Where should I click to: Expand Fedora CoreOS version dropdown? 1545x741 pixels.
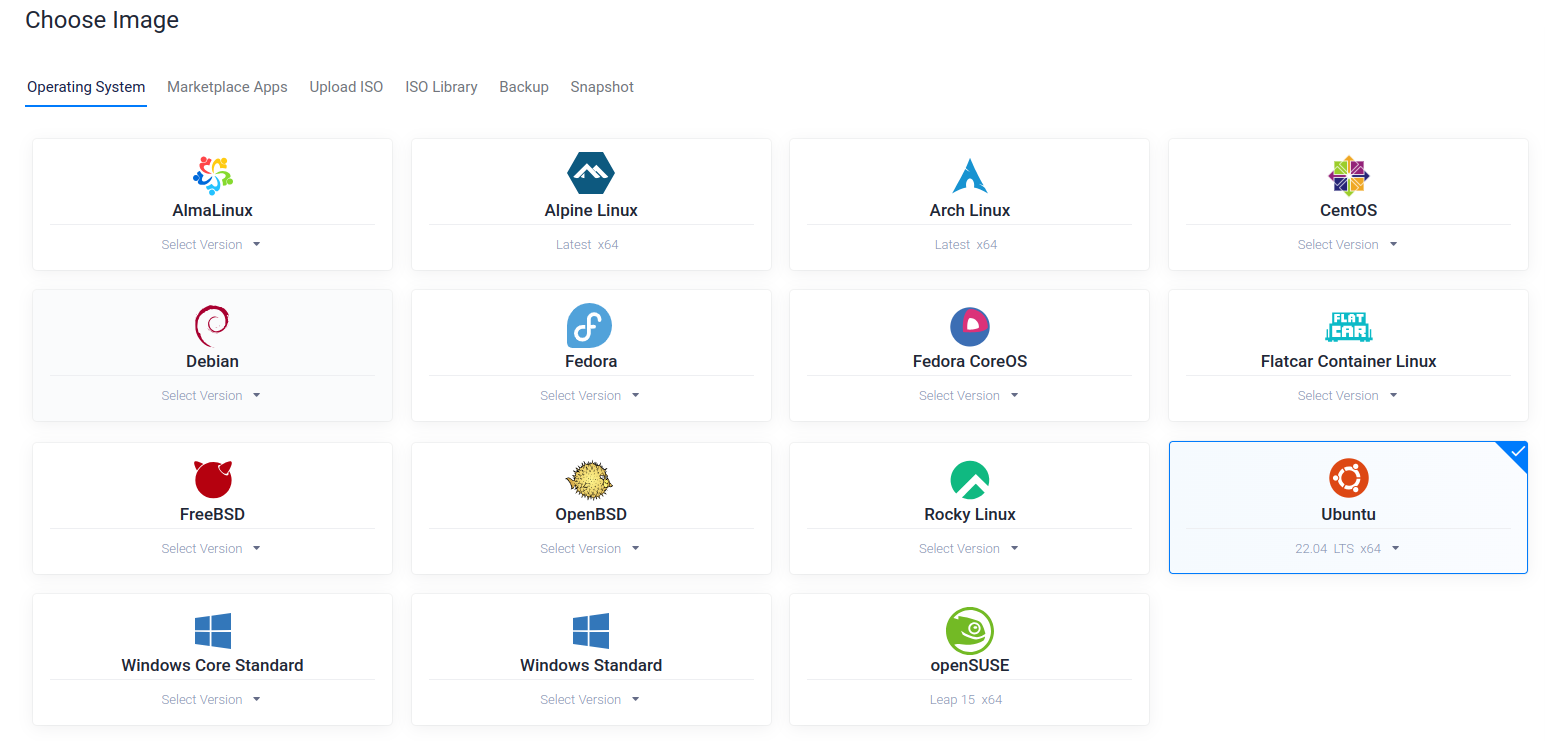[x=970, y=395]
